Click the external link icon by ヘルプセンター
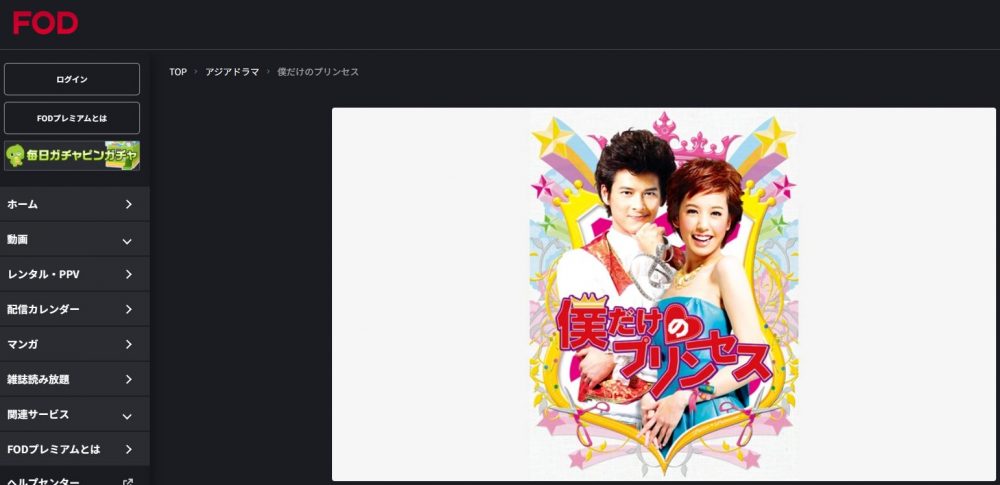Screen dimensions: 1000x485 pos(128,482)
